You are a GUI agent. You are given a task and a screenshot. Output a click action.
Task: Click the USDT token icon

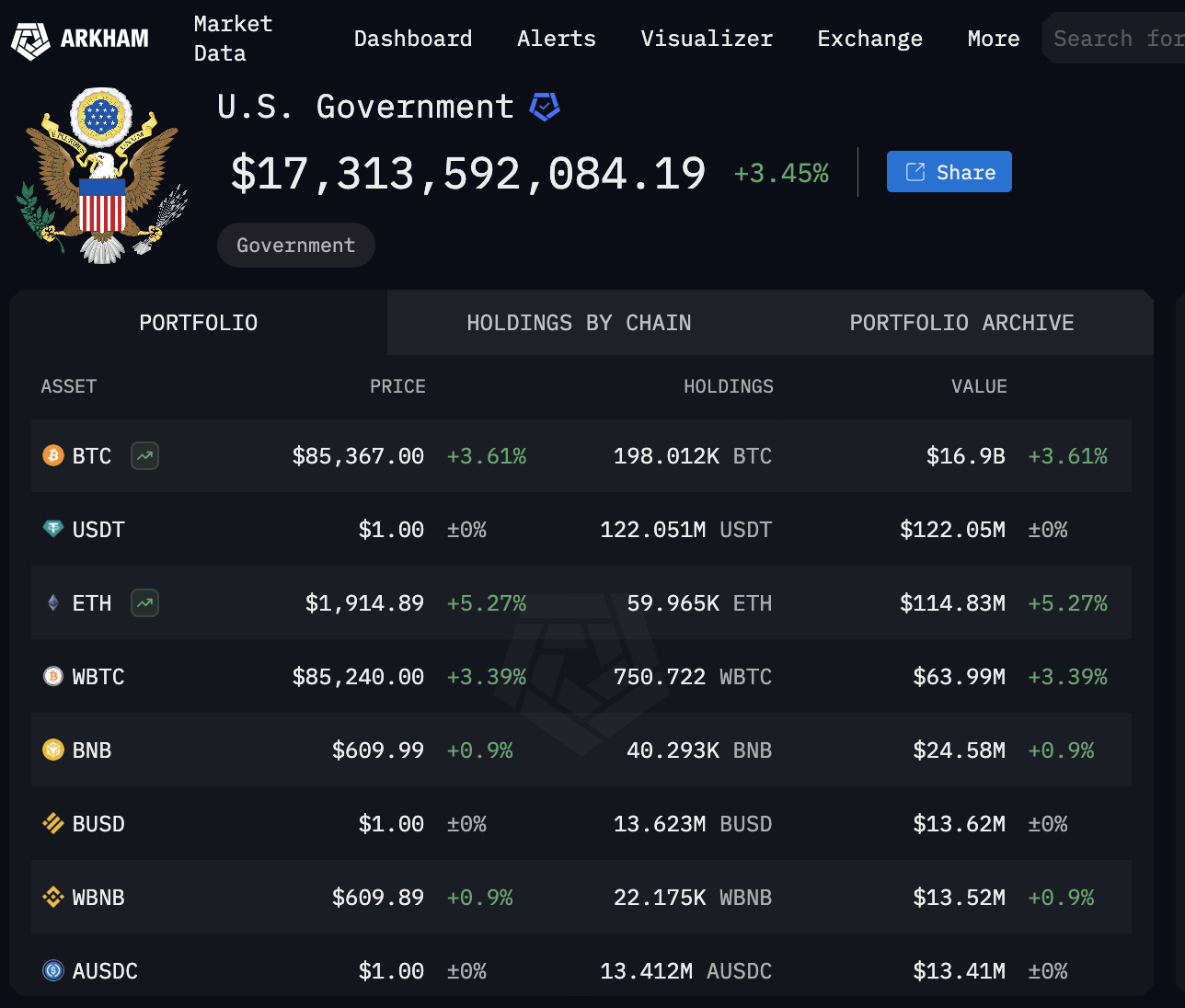tap(53, 529)
